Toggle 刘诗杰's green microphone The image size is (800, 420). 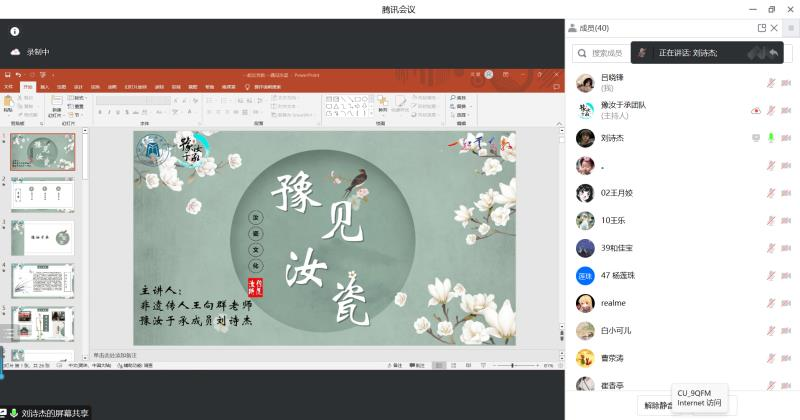pyautogui.click(x=771, y=138)
